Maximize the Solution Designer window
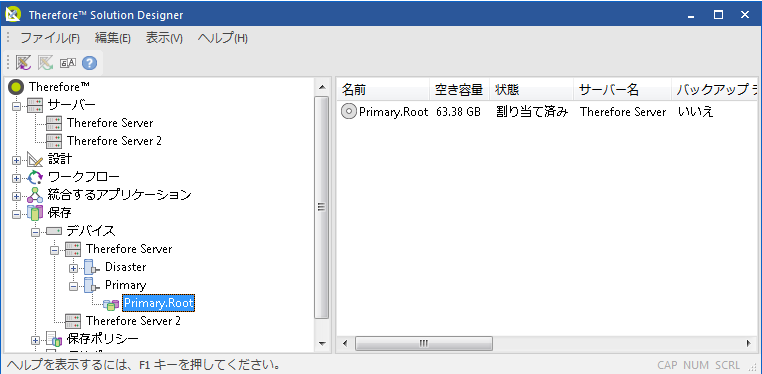This screenshot has width=762, height=374. point(718,15)
